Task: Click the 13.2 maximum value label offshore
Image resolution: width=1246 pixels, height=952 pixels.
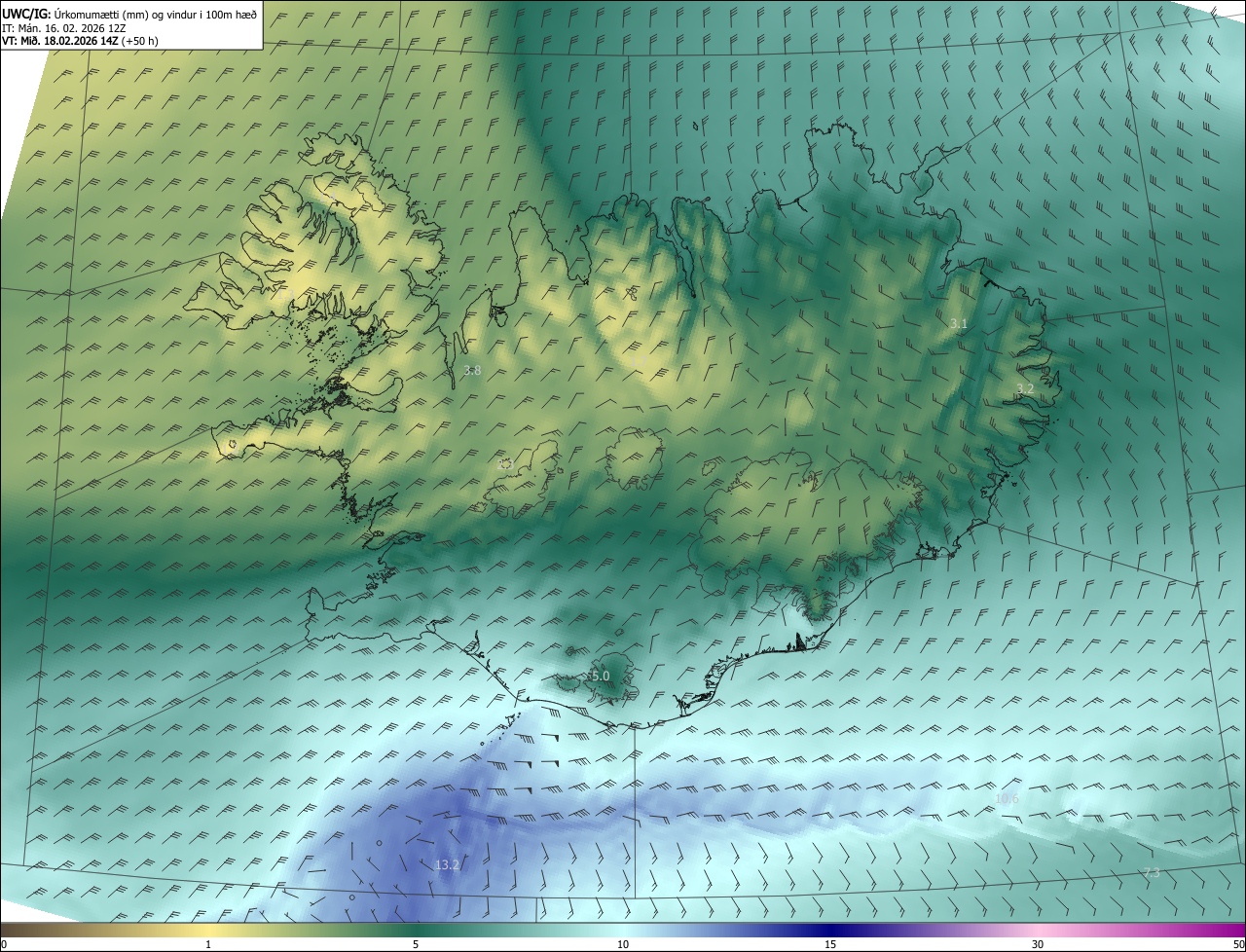Action: tap(447, 864)
